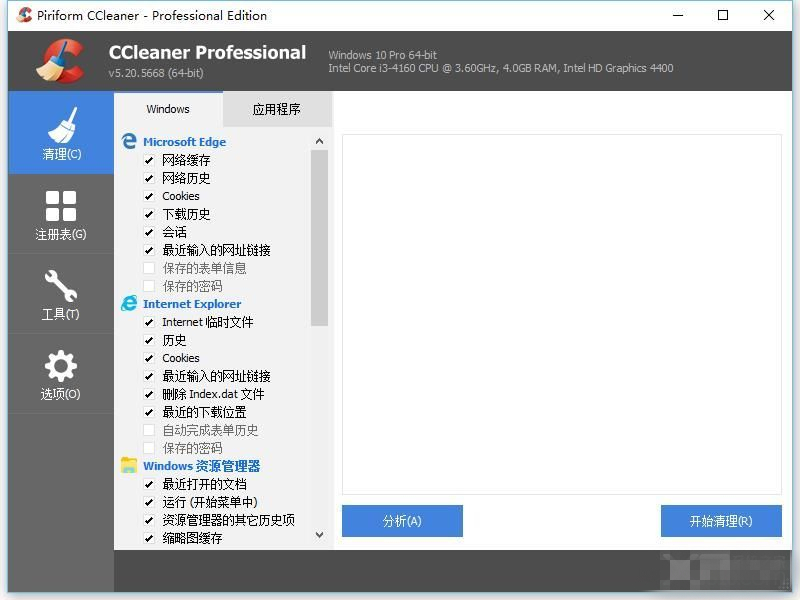Click the cleaner list scrollbar thumb
Image resolution: width=800 pixels, height=600 pixels.
319,238
